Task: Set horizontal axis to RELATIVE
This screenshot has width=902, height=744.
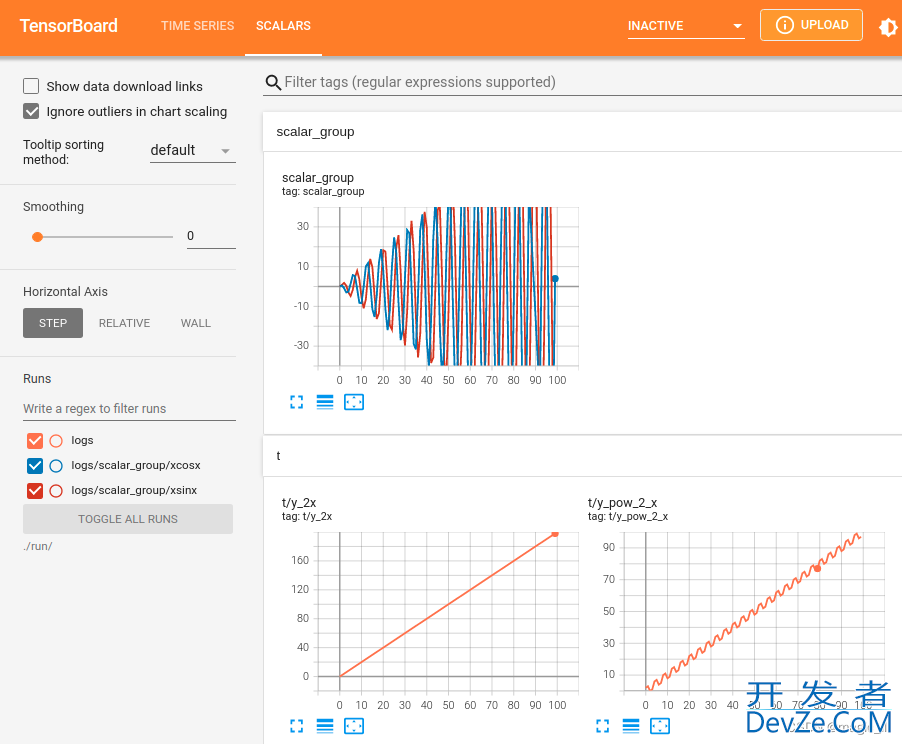Action: pyautogui.click(x=124, y=323)
